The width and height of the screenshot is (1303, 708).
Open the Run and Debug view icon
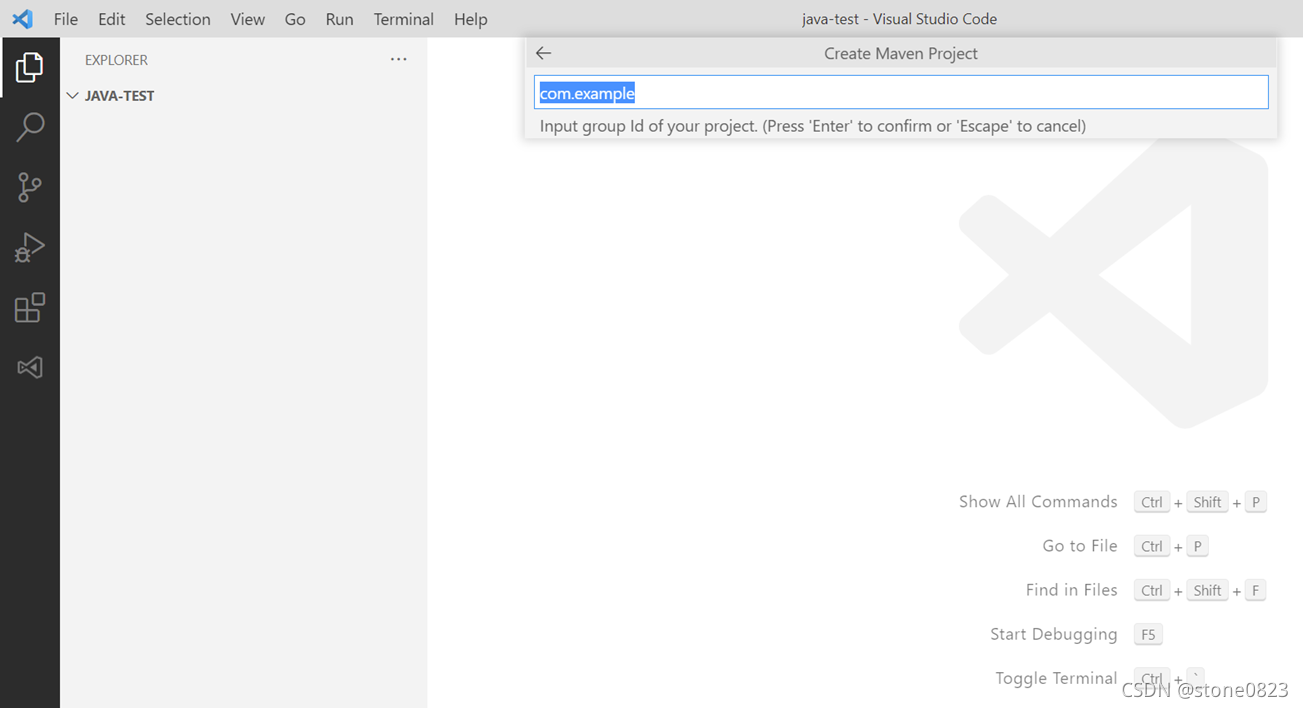(x=30, y=247)
